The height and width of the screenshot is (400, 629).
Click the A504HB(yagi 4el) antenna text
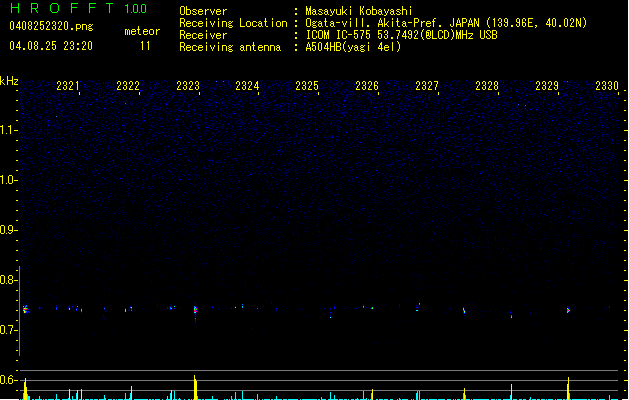353,47
